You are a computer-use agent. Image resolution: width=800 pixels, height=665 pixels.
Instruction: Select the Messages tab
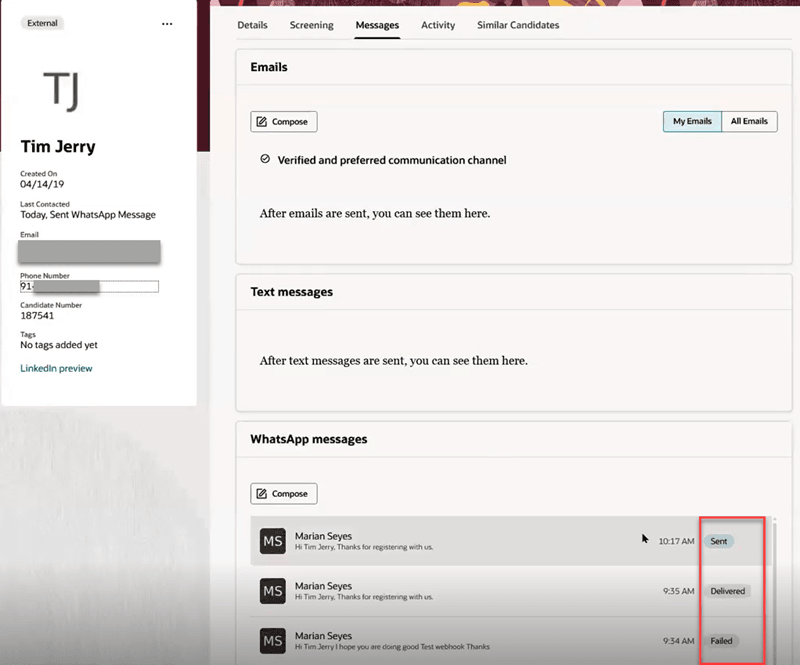click(377, 25)
